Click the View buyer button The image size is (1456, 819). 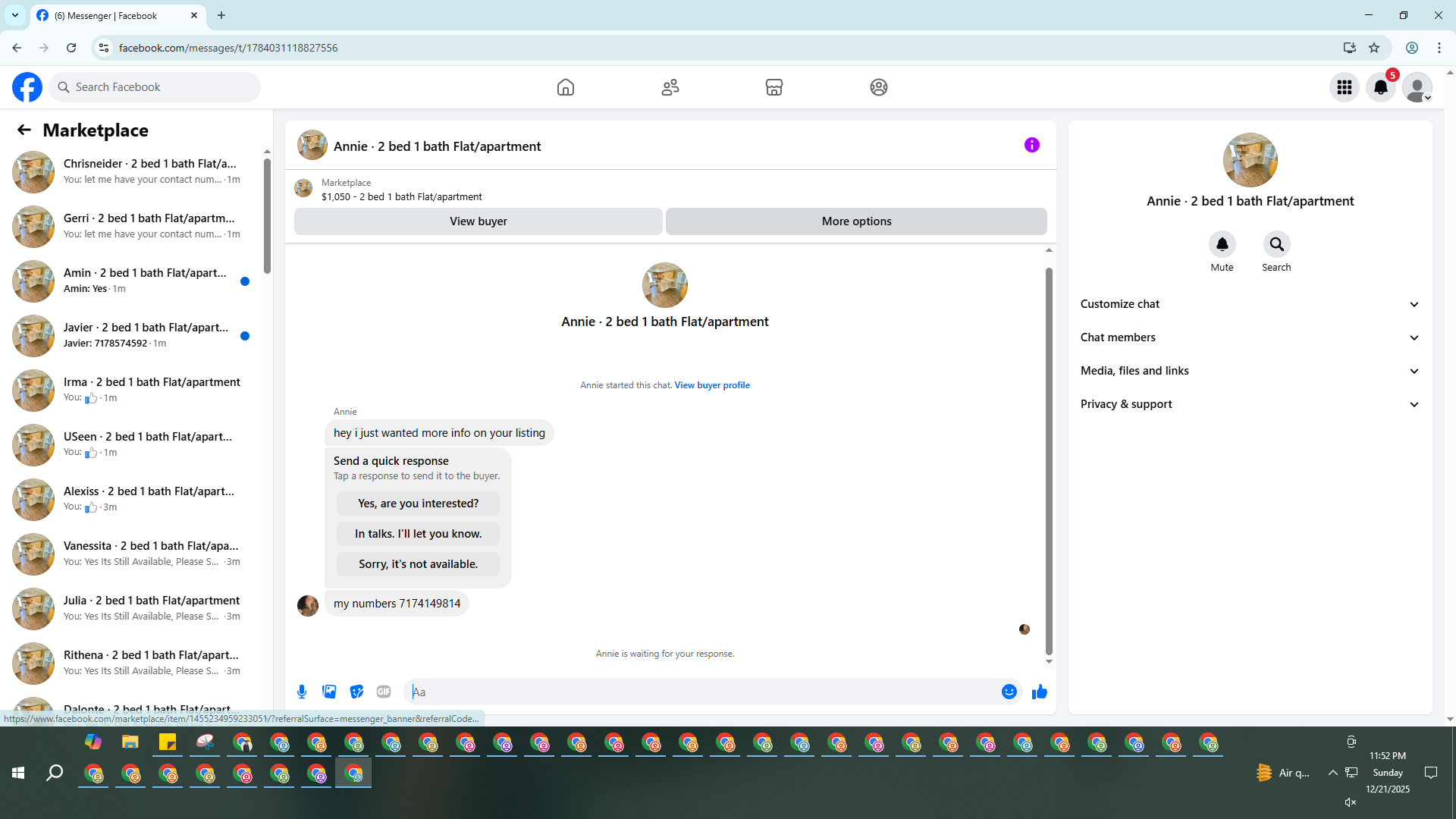pos(478,221)
